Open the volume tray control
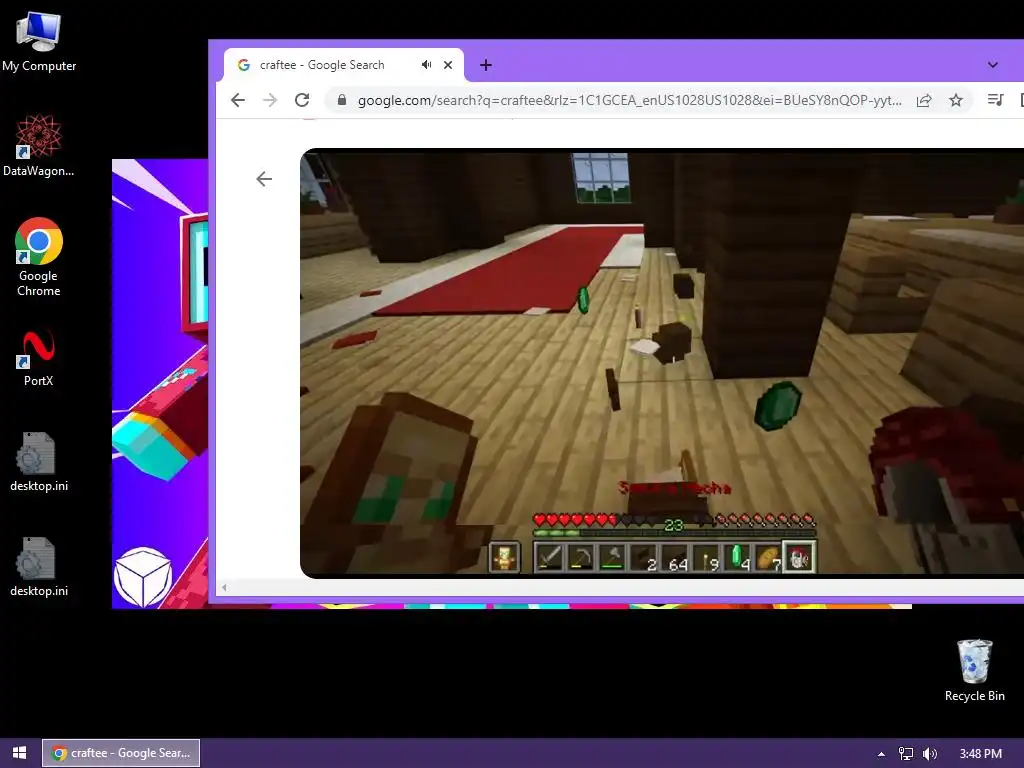Viewport: 1024px width, 768px height. click(930, 754)
